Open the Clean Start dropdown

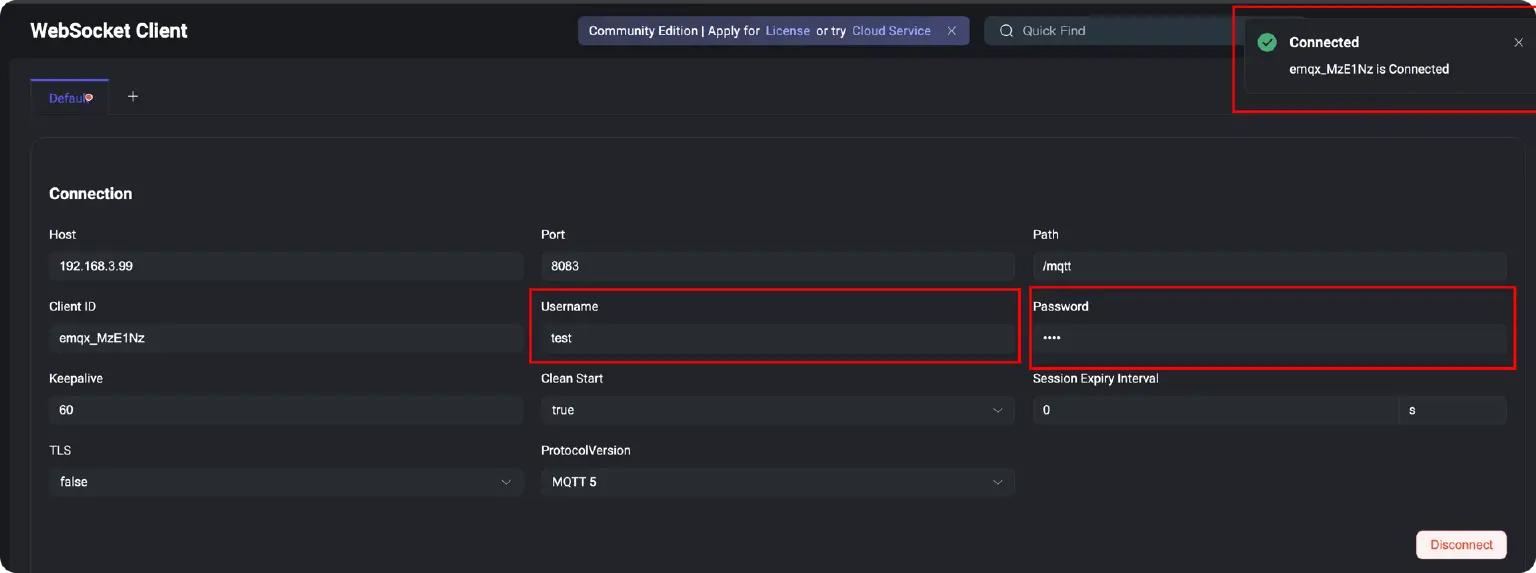point(777,410)
